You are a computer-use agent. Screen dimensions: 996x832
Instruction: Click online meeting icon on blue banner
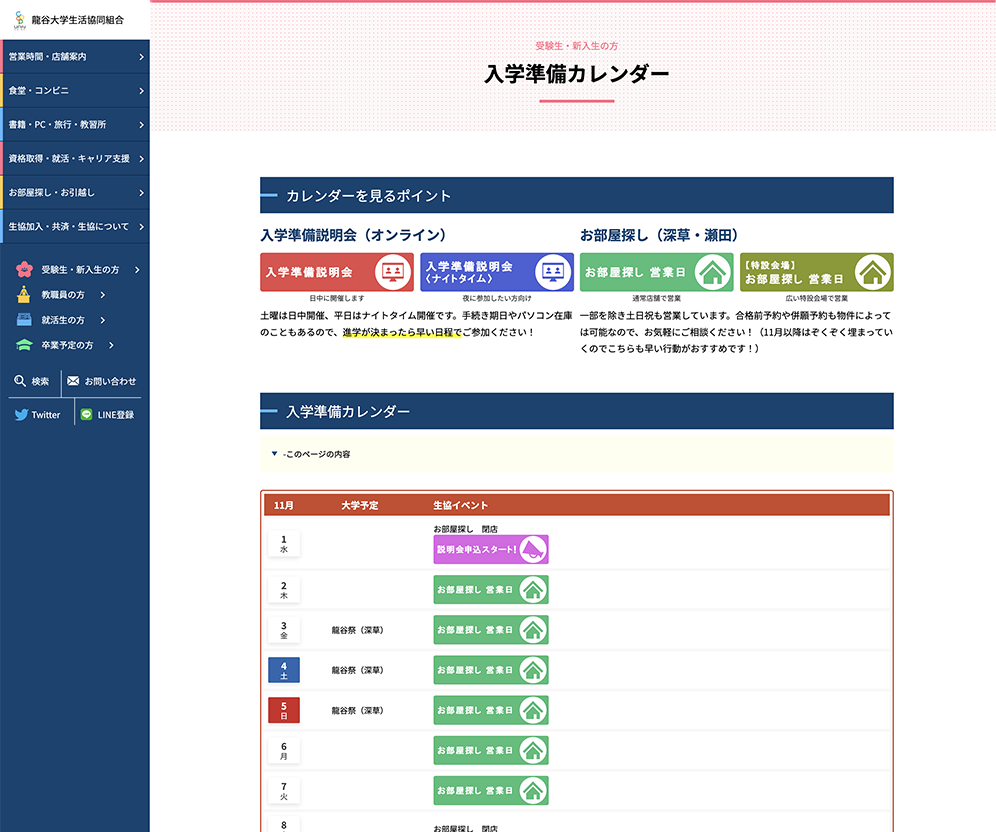tap(553, 272)
